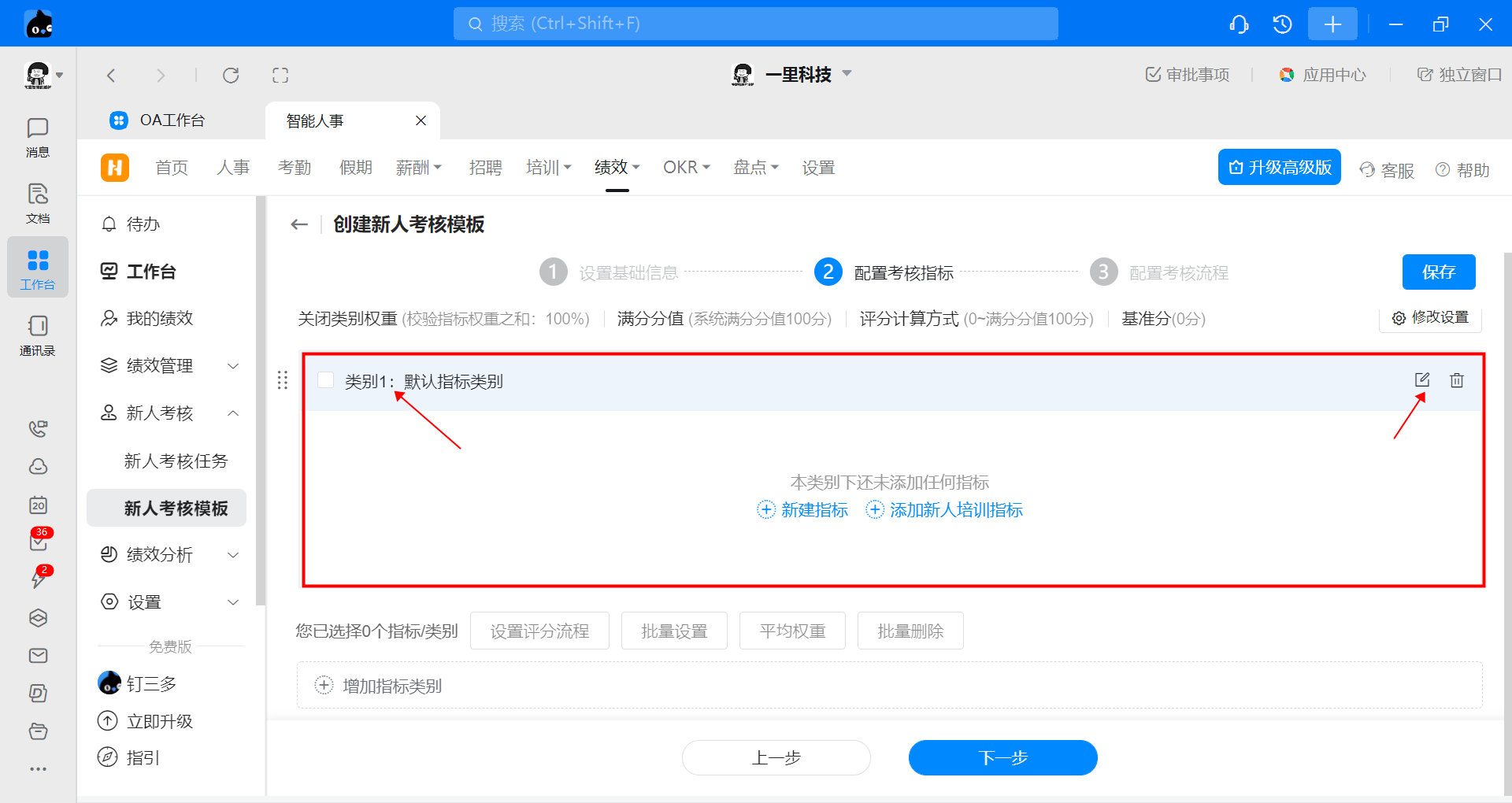Click the edit icon for 类别1
1512x803 pixels.
pyautogui.click(x=1421, y=380)
